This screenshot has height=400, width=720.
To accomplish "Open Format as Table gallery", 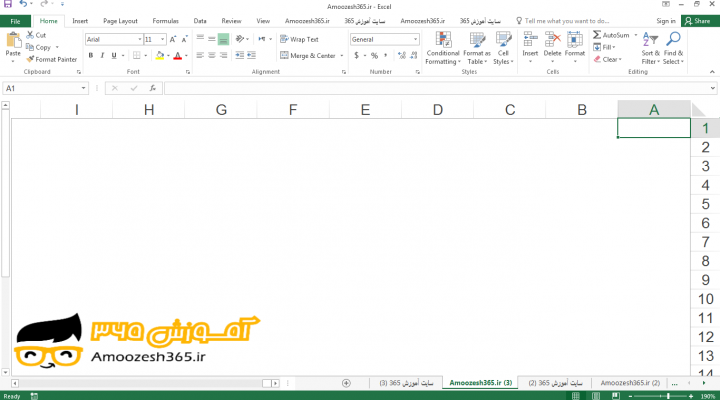I will click(x=477, y=48).
